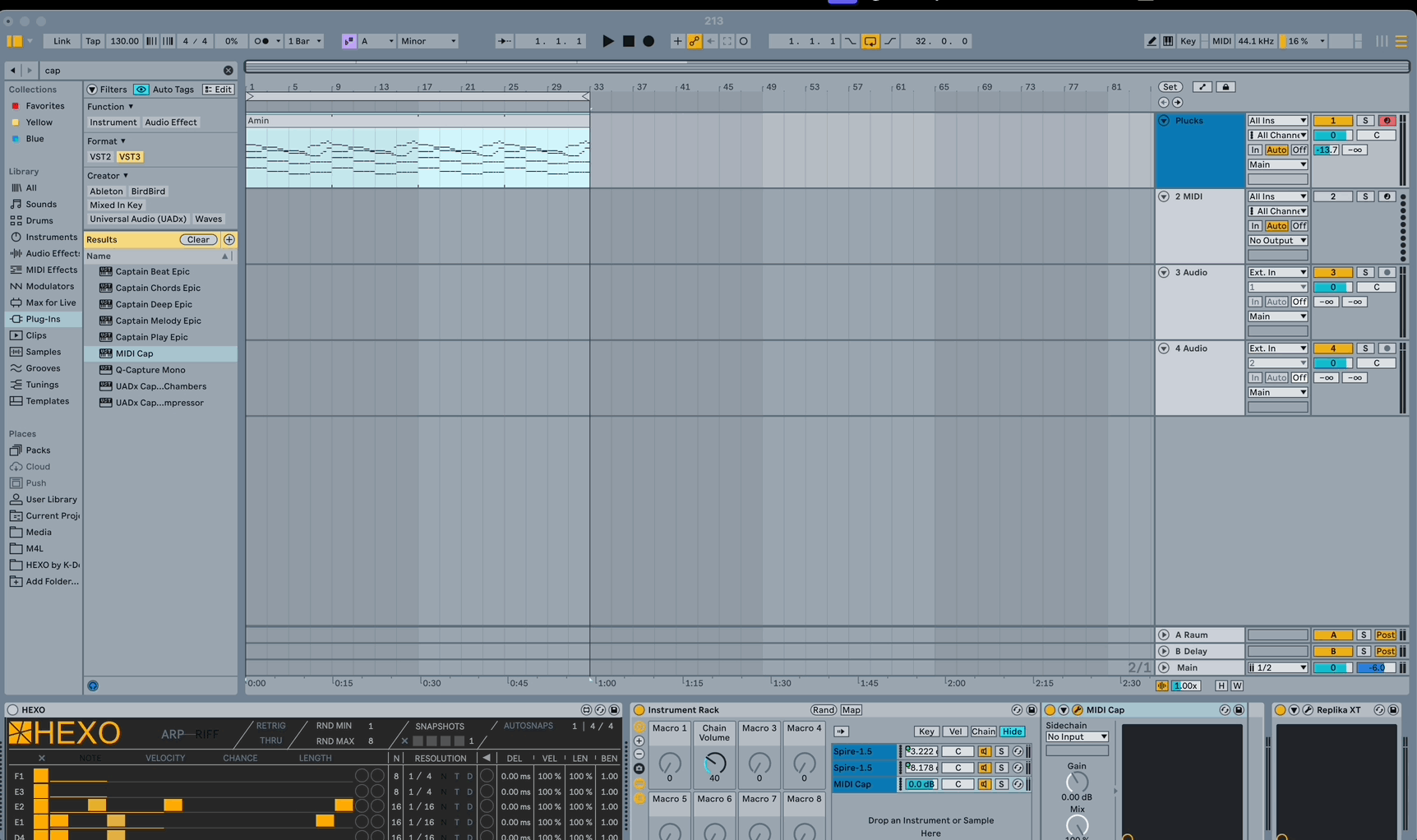Toggle the Arm button on Plucks track
1417x840 pixels.
(x=1387, y=121)
